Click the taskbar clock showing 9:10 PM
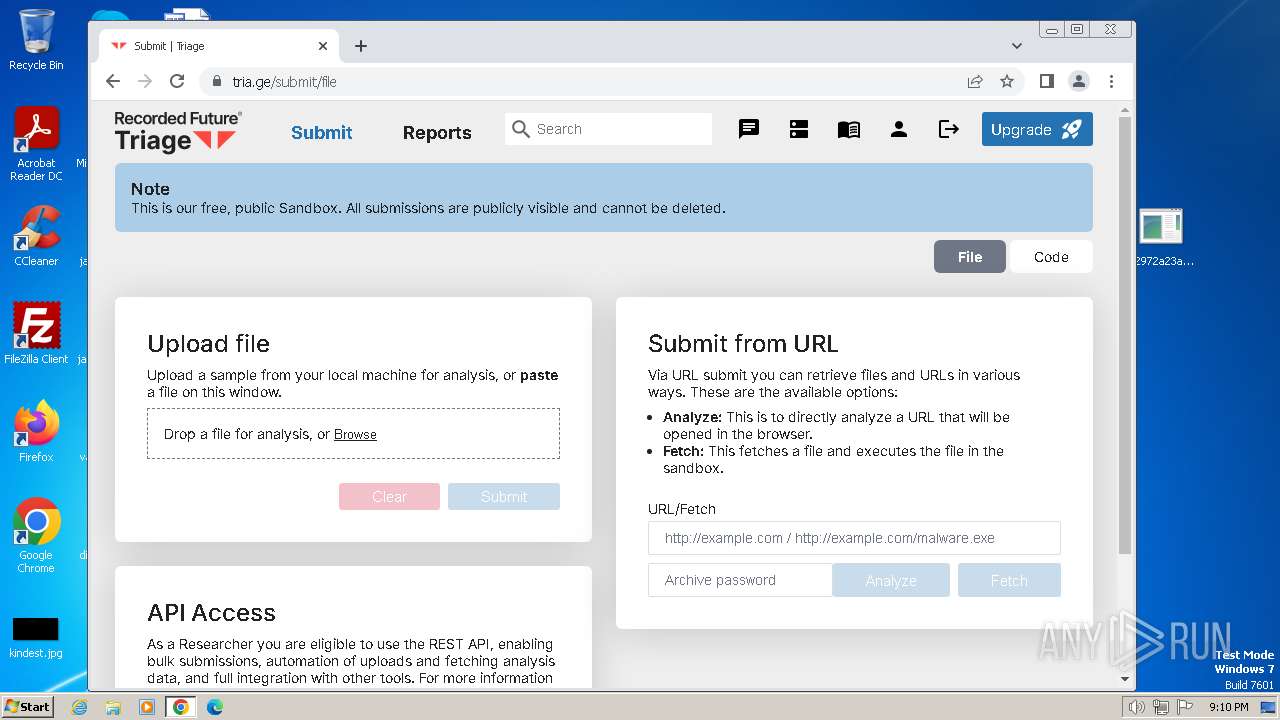The width and height of the screenshot is (1280, 720). pyautogui.click(x=1228, y=707)
